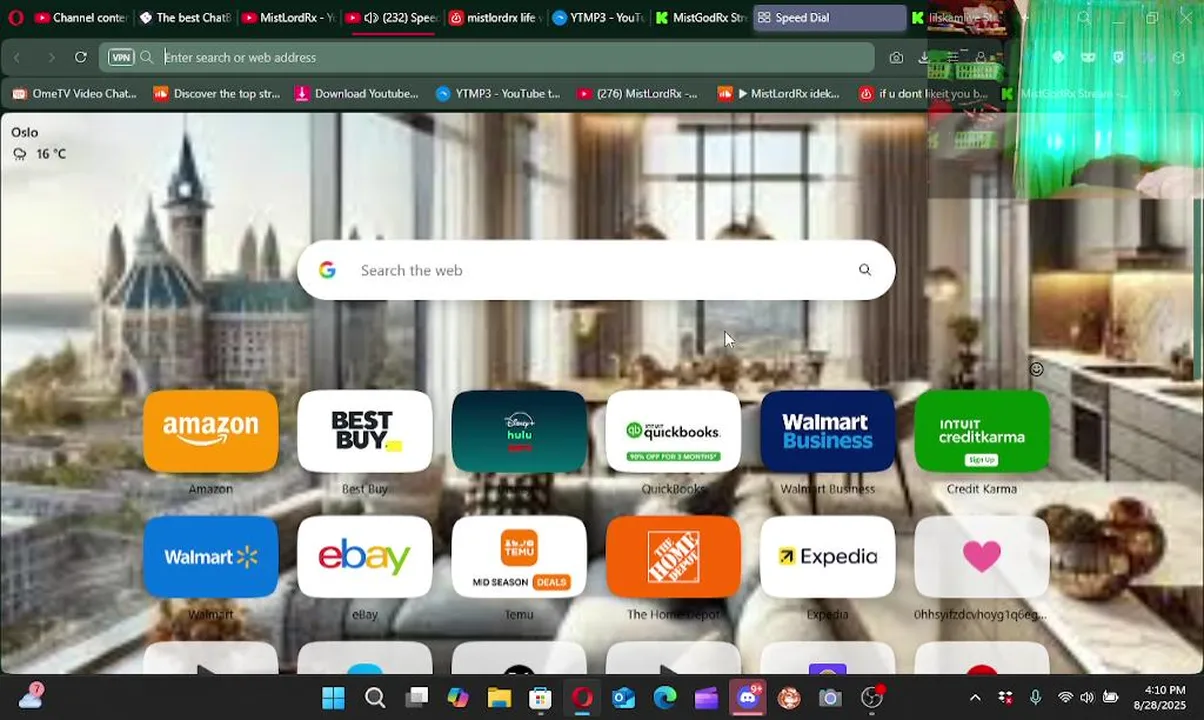Image resolution: width=1204 pixels, height=720 pixels.
Task: Switch to the mistlordrx life tab
Action: 495,17
